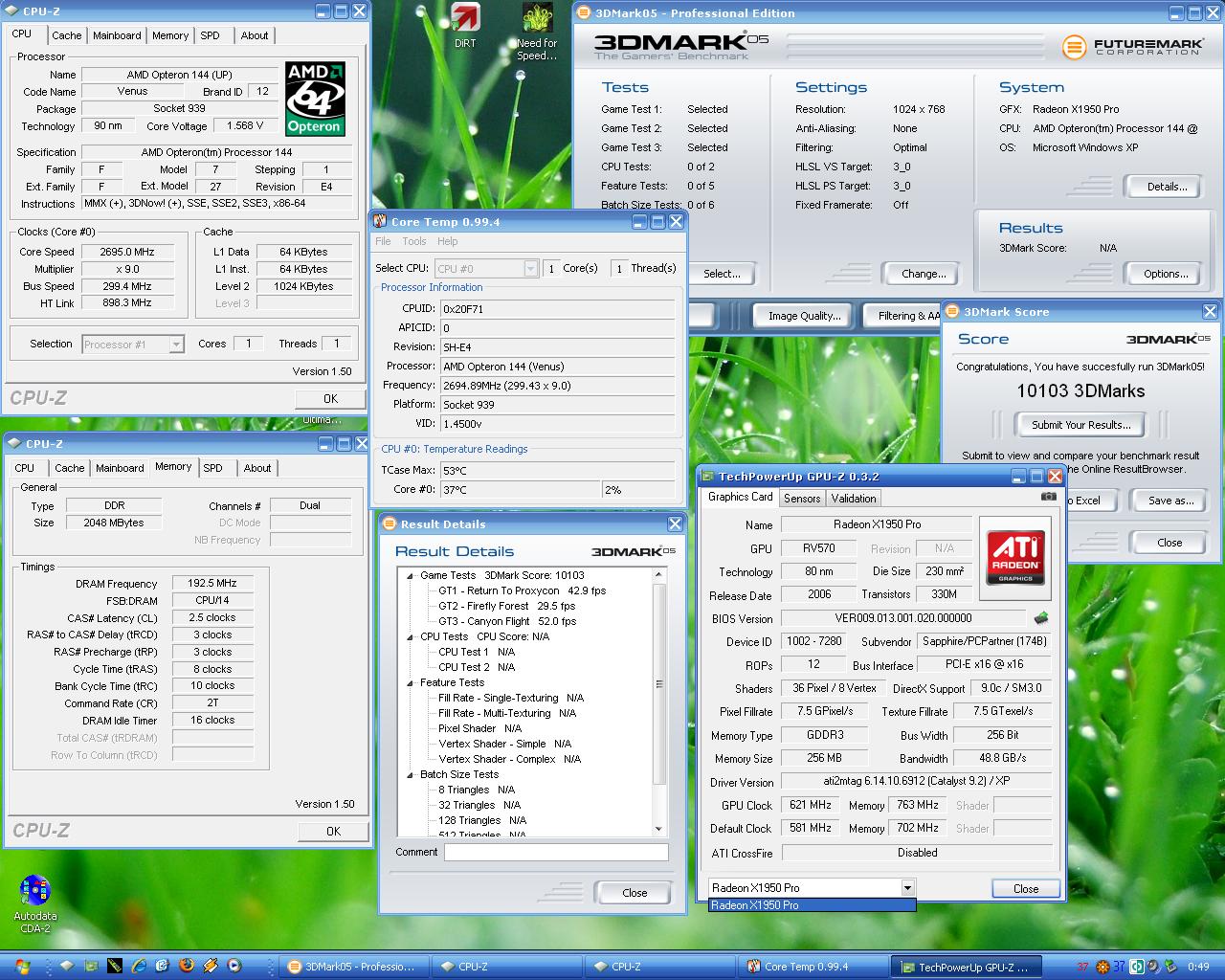The height and width of the screenshot is (980, 1225).
Task: Launch Firefox from the quick launch bar
Action: 187,966
